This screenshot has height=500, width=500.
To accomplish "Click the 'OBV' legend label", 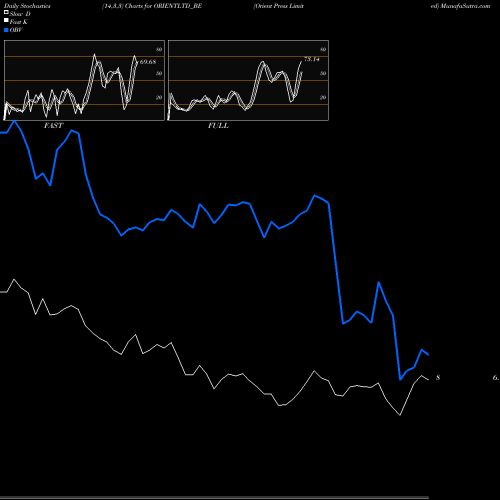I will click(16, 30).
